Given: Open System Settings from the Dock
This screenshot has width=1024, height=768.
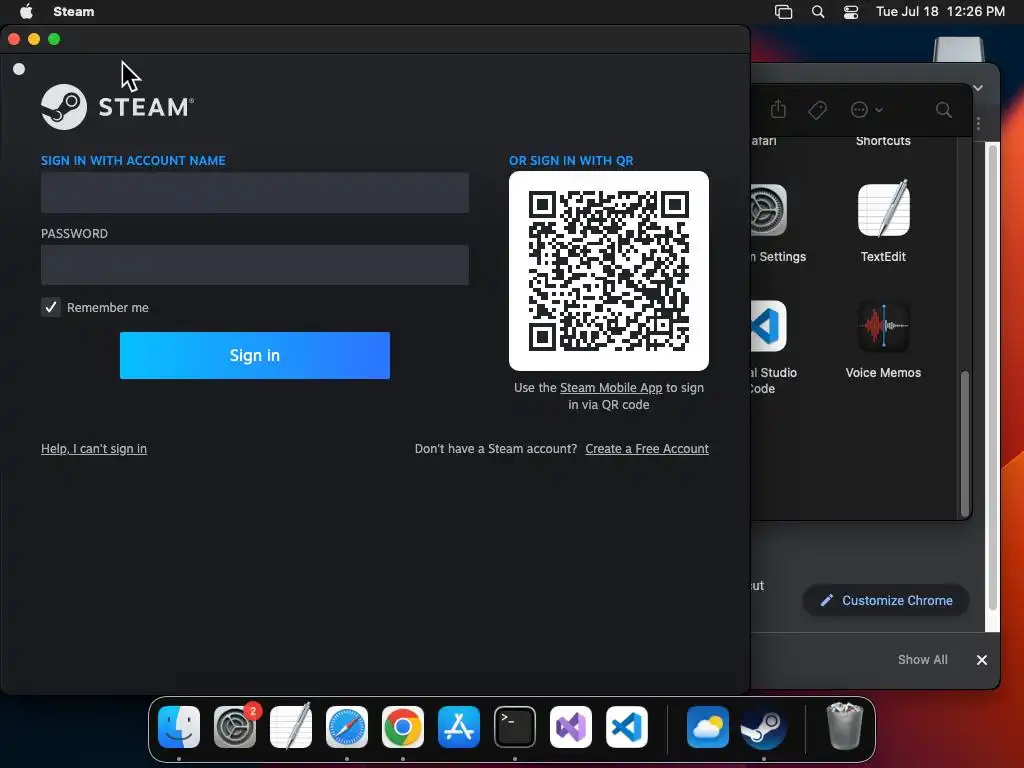Looking at the screenshot, I should coord(235,727).
